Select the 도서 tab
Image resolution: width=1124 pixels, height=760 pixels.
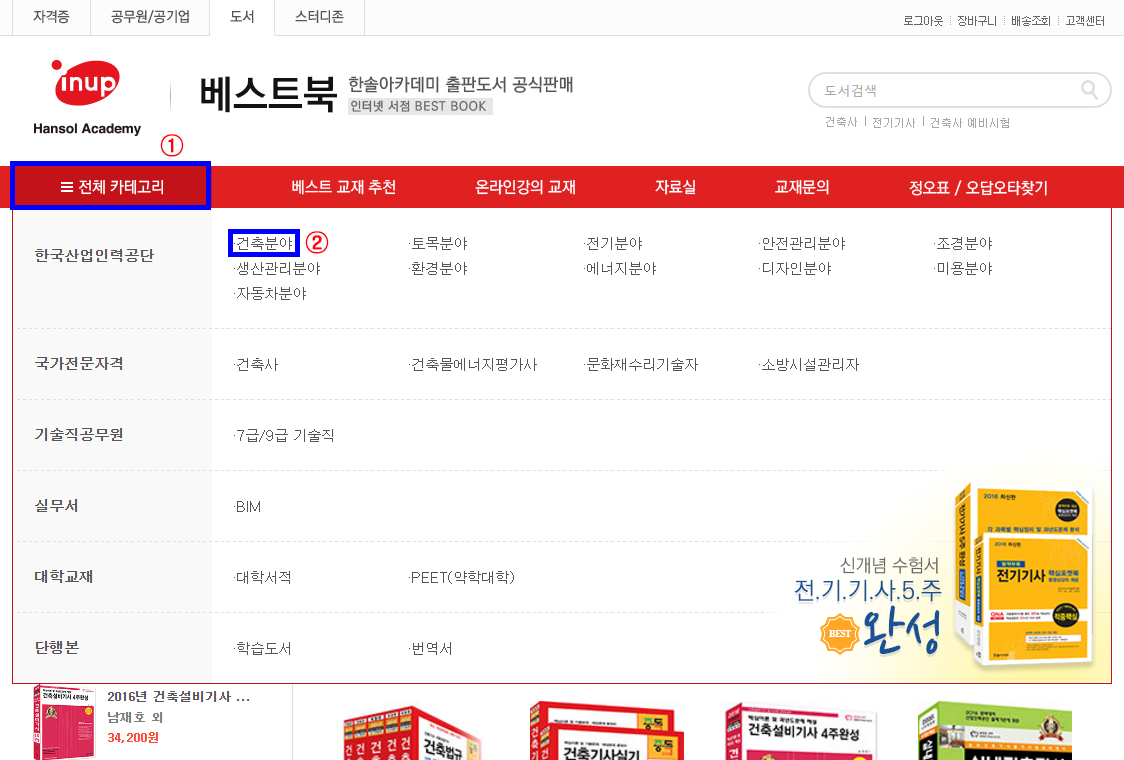242,16
